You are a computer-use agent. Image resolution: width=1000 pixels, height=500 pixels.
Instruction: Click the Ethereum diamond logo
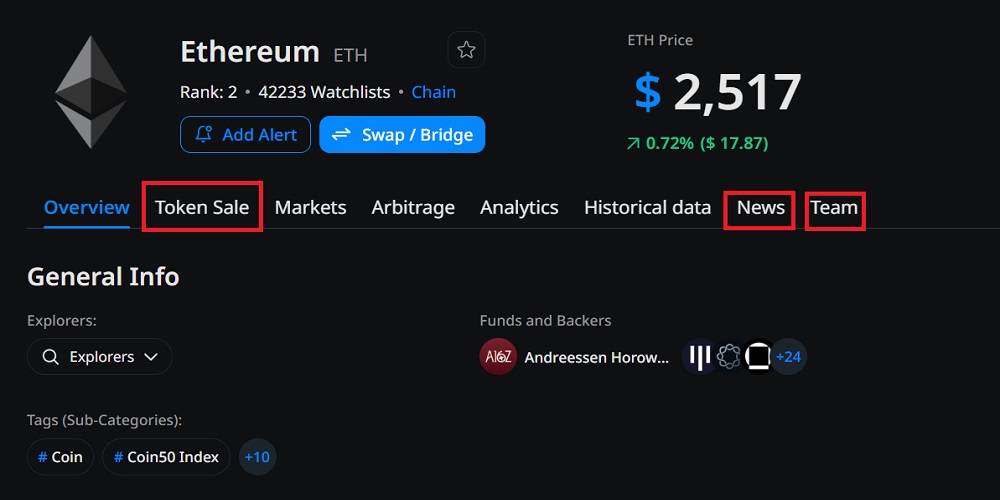tap(90, 91)
